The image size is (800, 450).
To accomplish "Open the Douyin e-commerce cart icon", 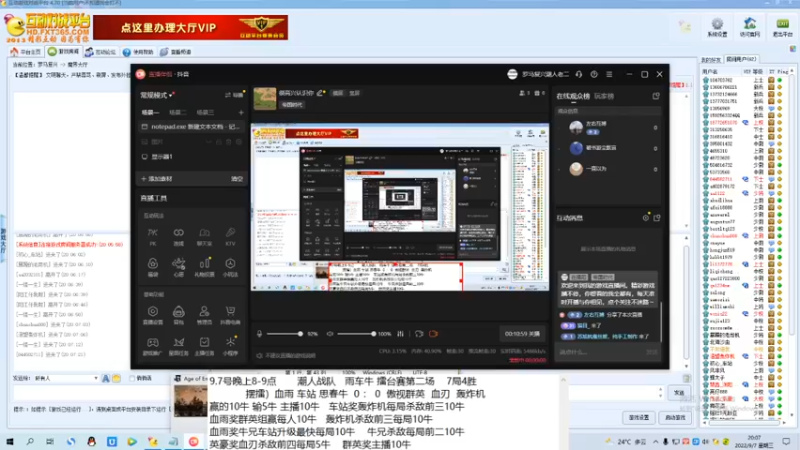I will [230, 315].
